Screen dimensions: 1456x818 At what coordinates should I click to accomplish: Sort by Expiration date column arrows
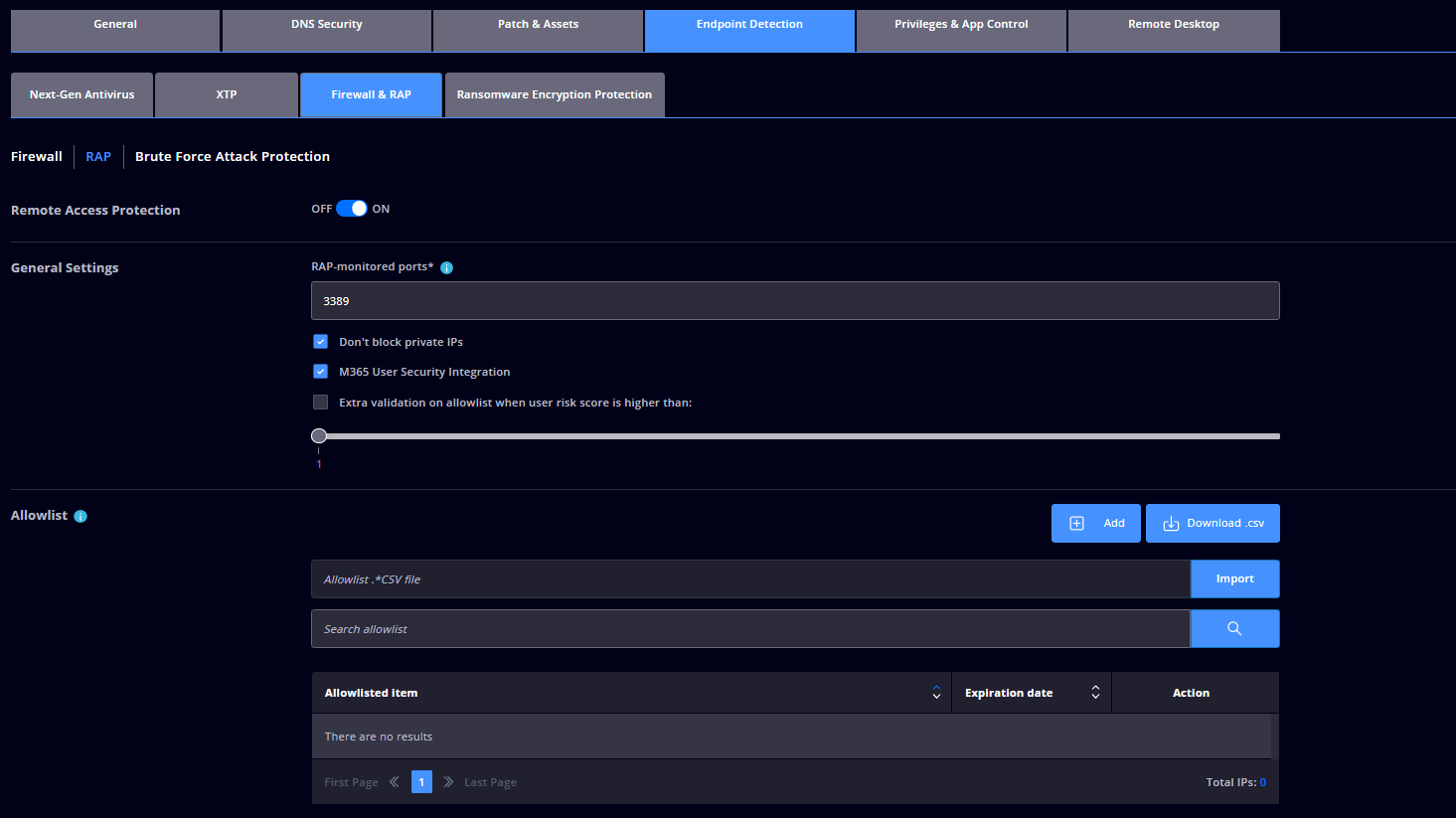click(x=1095, y=693)
